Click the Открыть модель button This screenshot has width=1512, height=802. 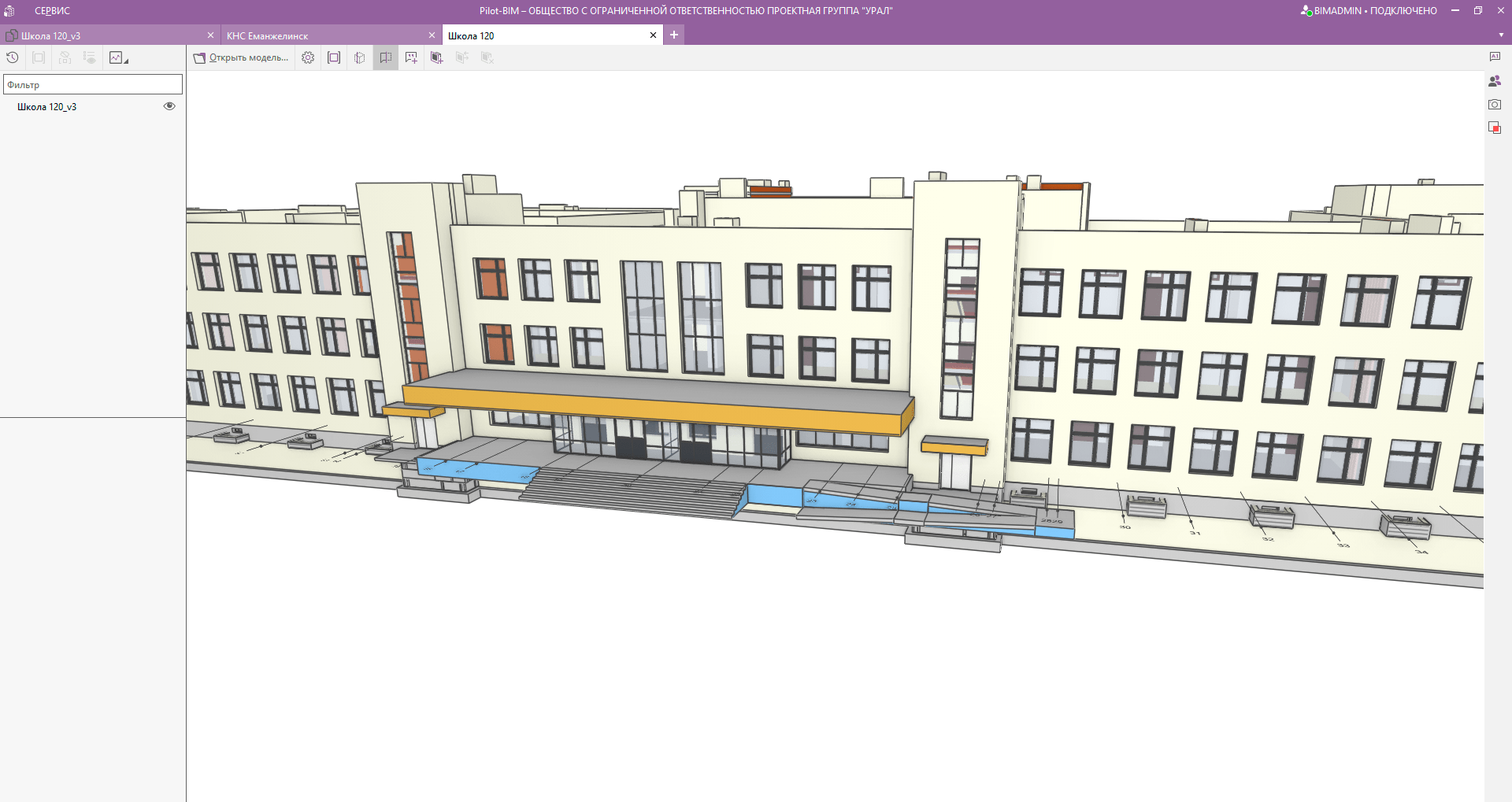pos(241,57)
